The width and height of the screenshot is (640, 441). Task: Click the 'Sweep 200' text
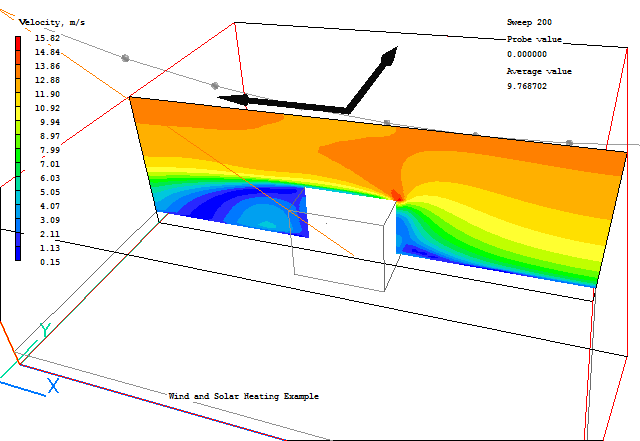point(529,21)
